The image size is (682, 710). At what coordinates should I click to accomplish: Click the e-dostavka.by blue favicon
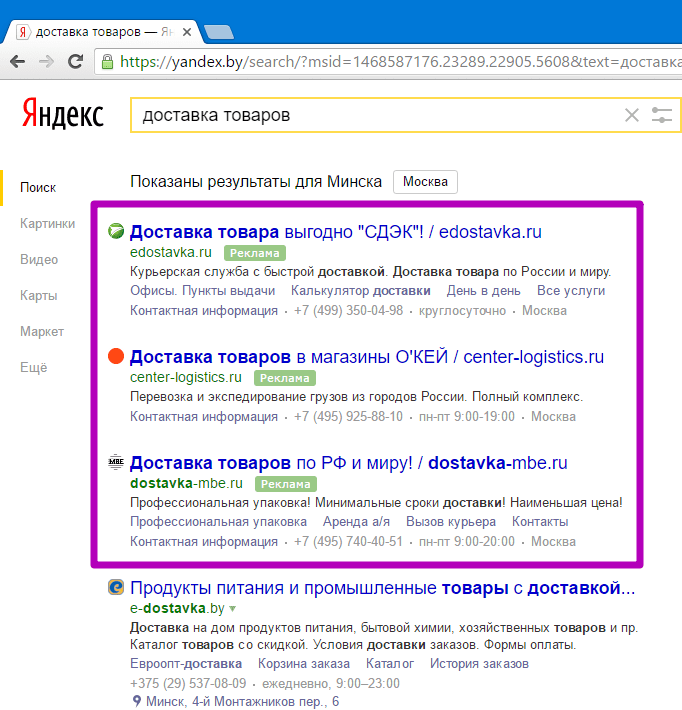pos(116,587)
